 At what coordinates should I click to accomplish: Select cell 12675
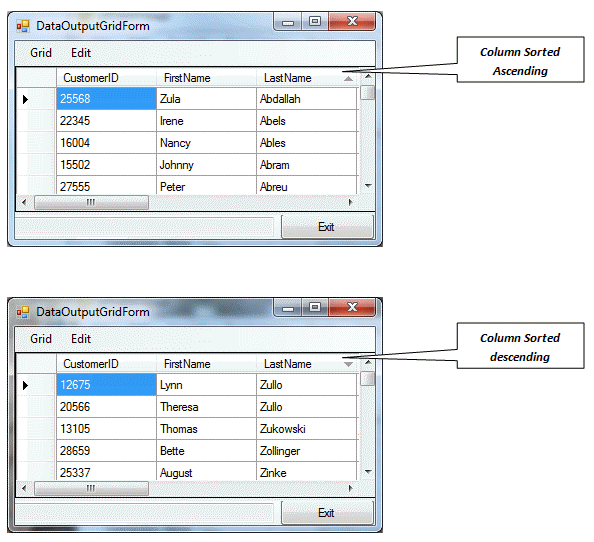click(x=106, y=385)
